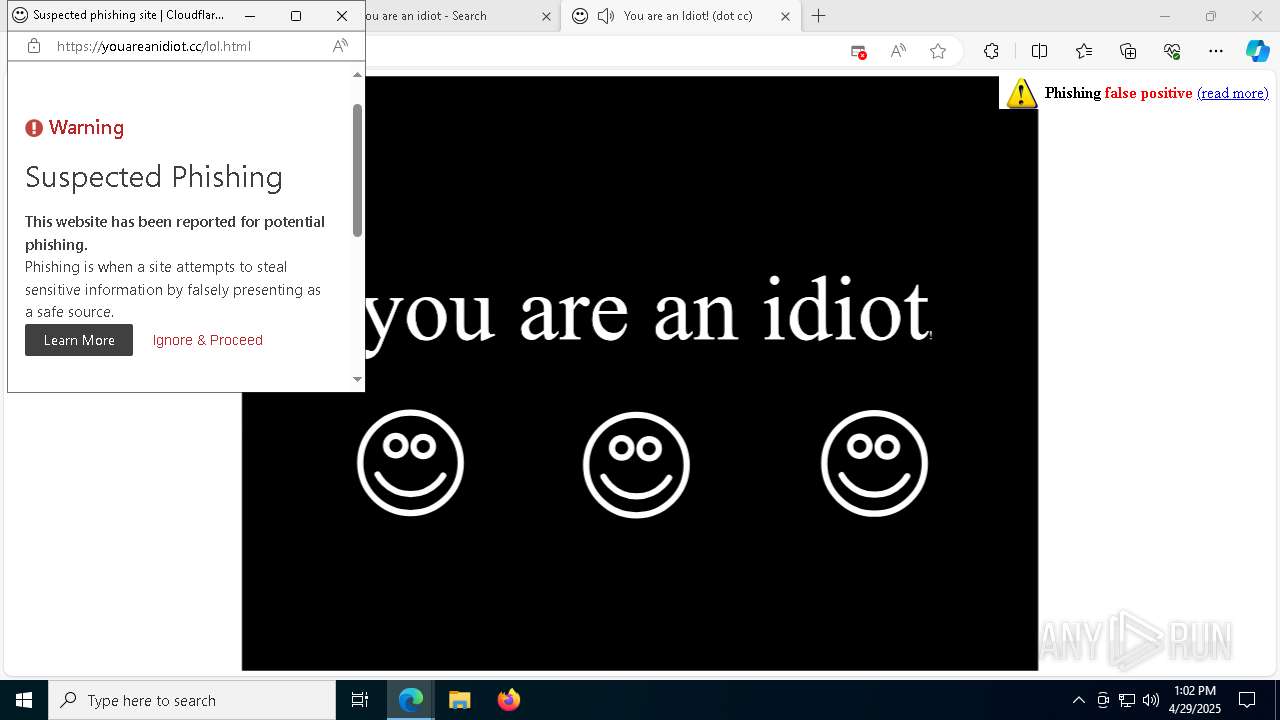Click the '(read more)' link
1280x720 pixels.
coord(1232,93)
